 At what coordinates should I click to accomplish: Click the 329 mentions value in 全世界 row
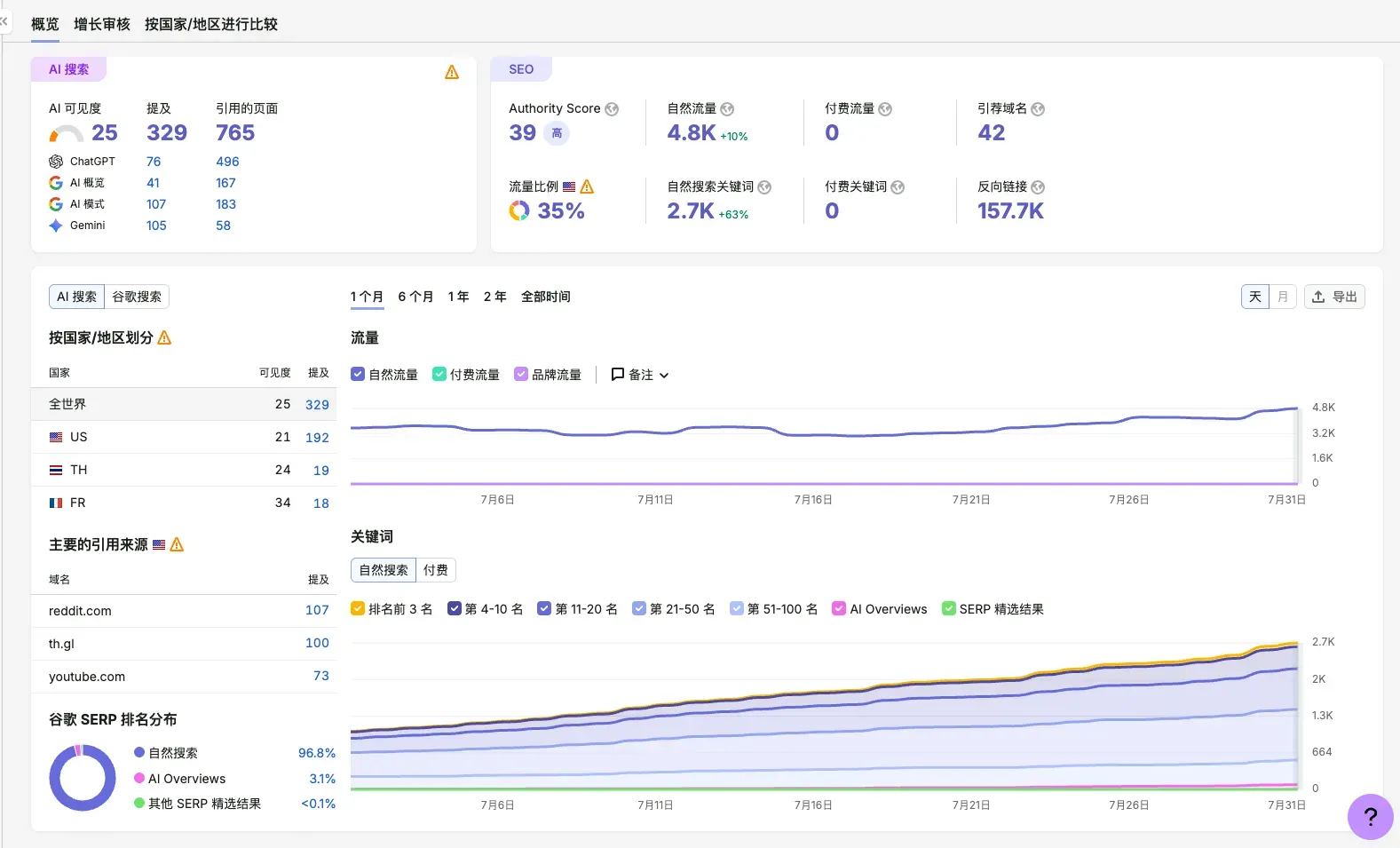click(317, 404)
